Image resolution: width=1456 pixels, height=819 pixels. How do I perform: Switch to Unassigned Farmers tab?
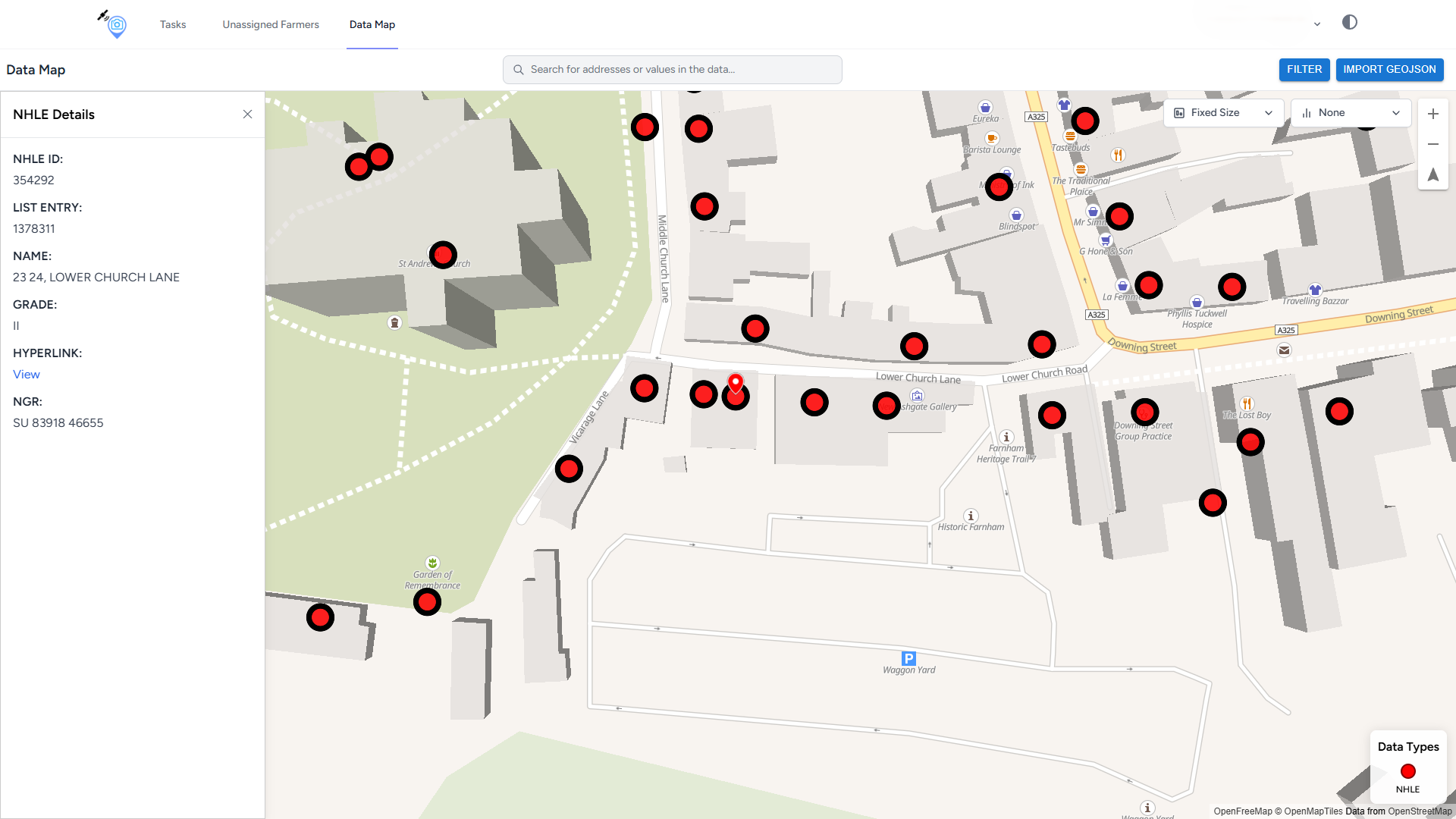coord(271,24)
